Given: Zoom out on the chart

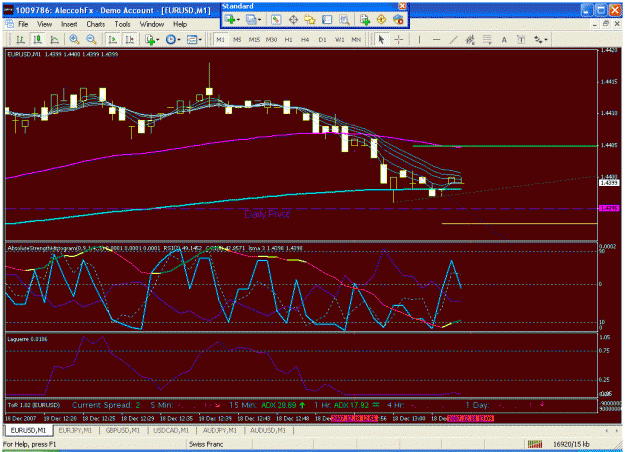Looking at the screenshot, I should point(91,39).
